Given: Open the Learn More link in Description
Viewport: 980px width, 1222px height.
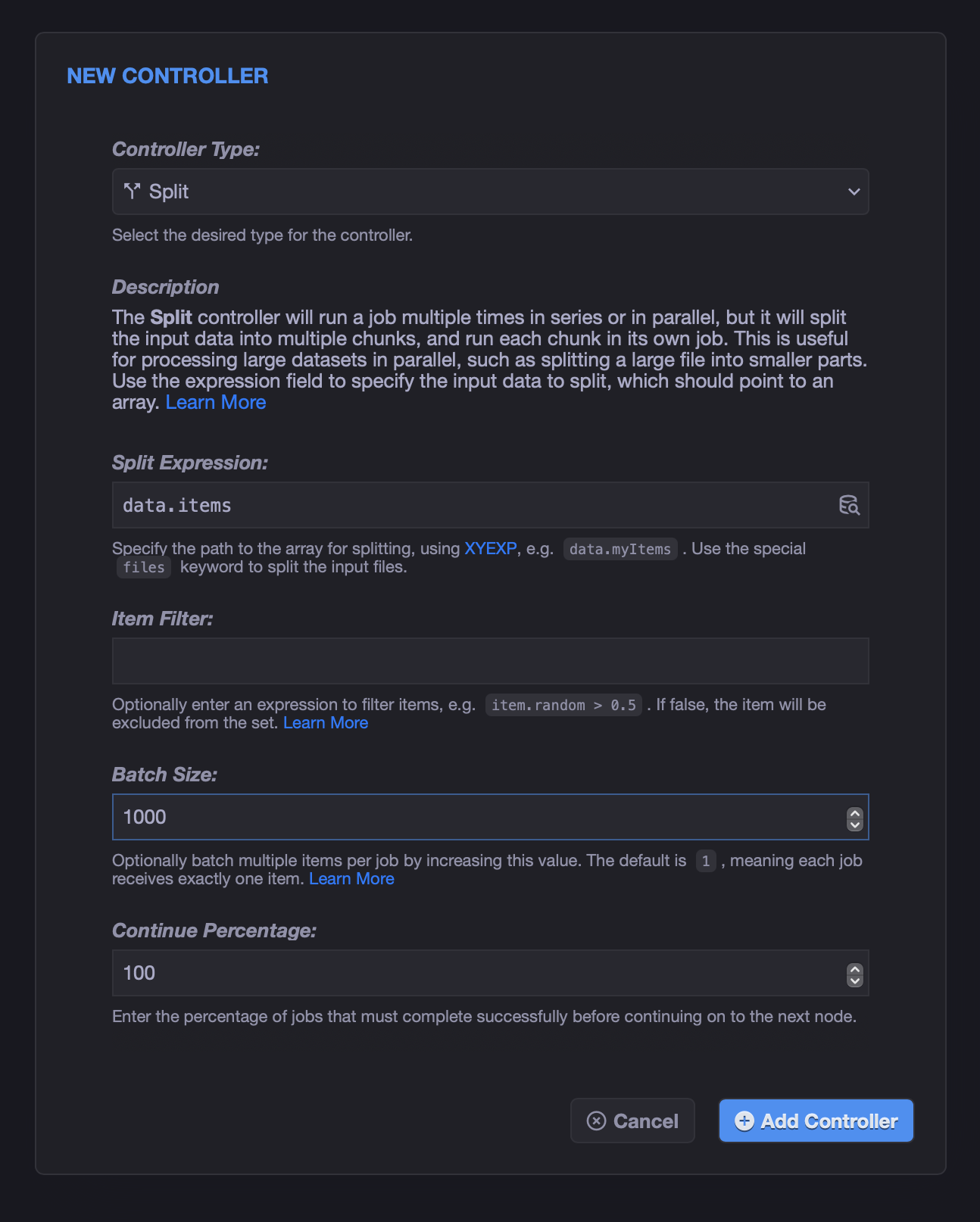Looking at the screenshot, I should click(x=216, y=402).
